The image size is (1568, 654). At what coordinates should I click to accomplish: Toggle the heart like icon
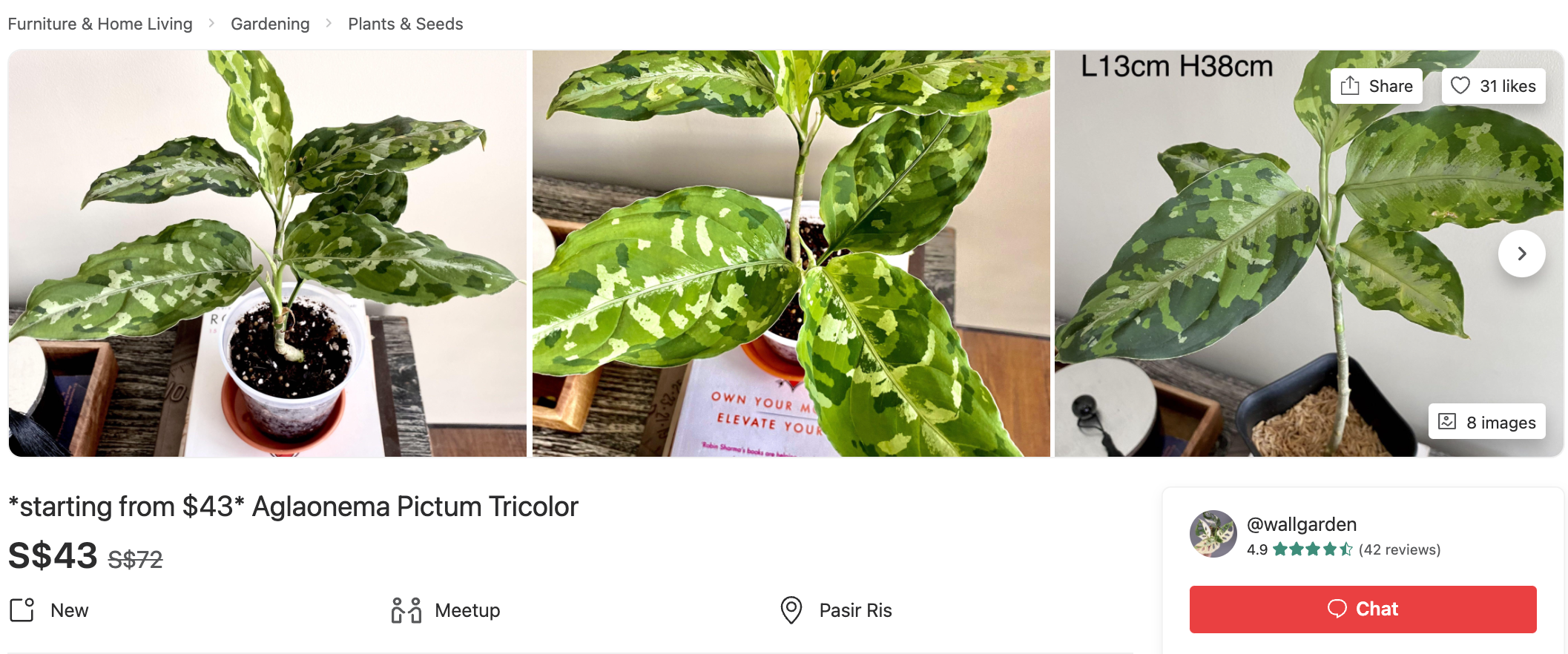click(1460, 86)
